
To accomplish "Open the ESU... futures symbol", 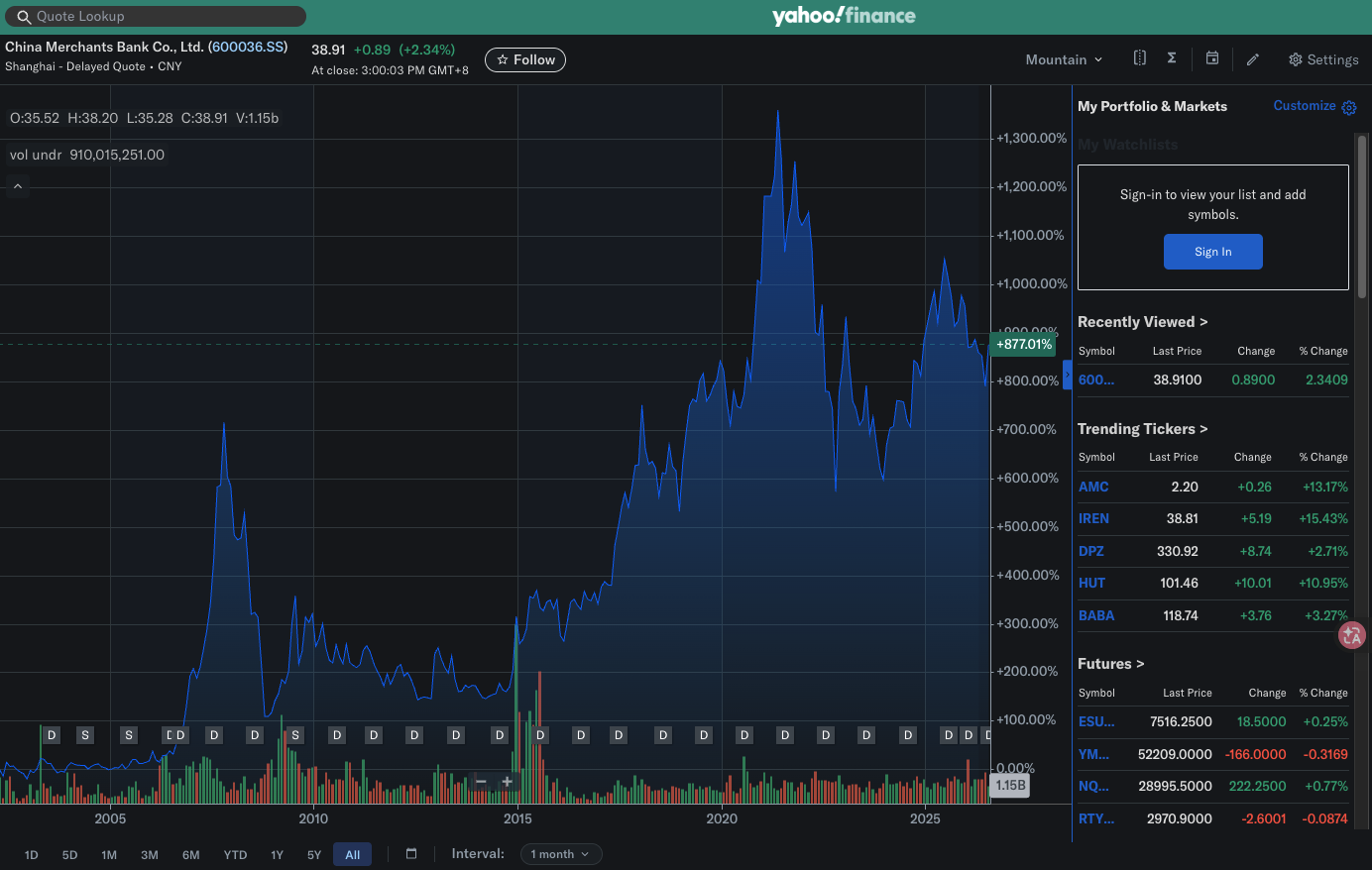I will click(x=1096, y=721).
